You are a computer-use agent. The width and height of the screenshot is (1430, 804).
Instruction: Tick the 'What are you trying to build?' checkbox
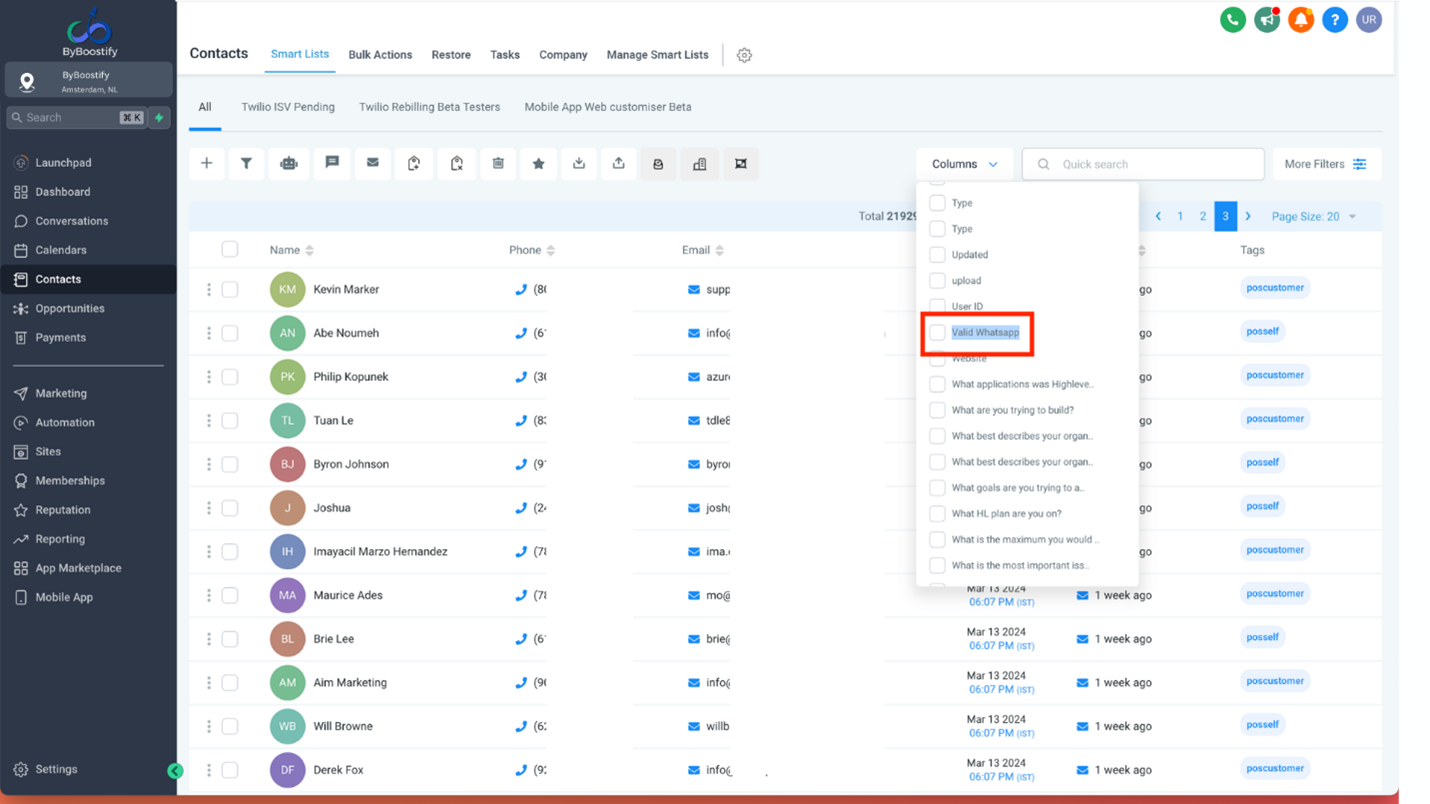[x=937, y=410]
